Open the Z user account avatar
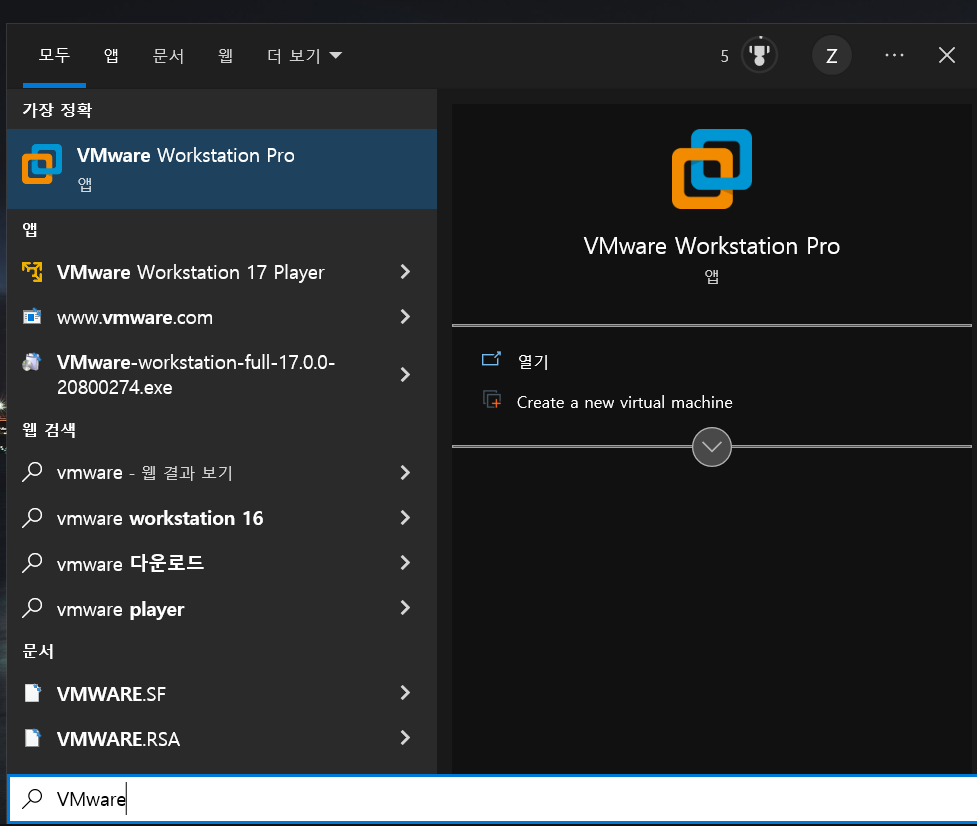Screen dimensions: 977x826 pyautogui.click(x=831, y=56)
